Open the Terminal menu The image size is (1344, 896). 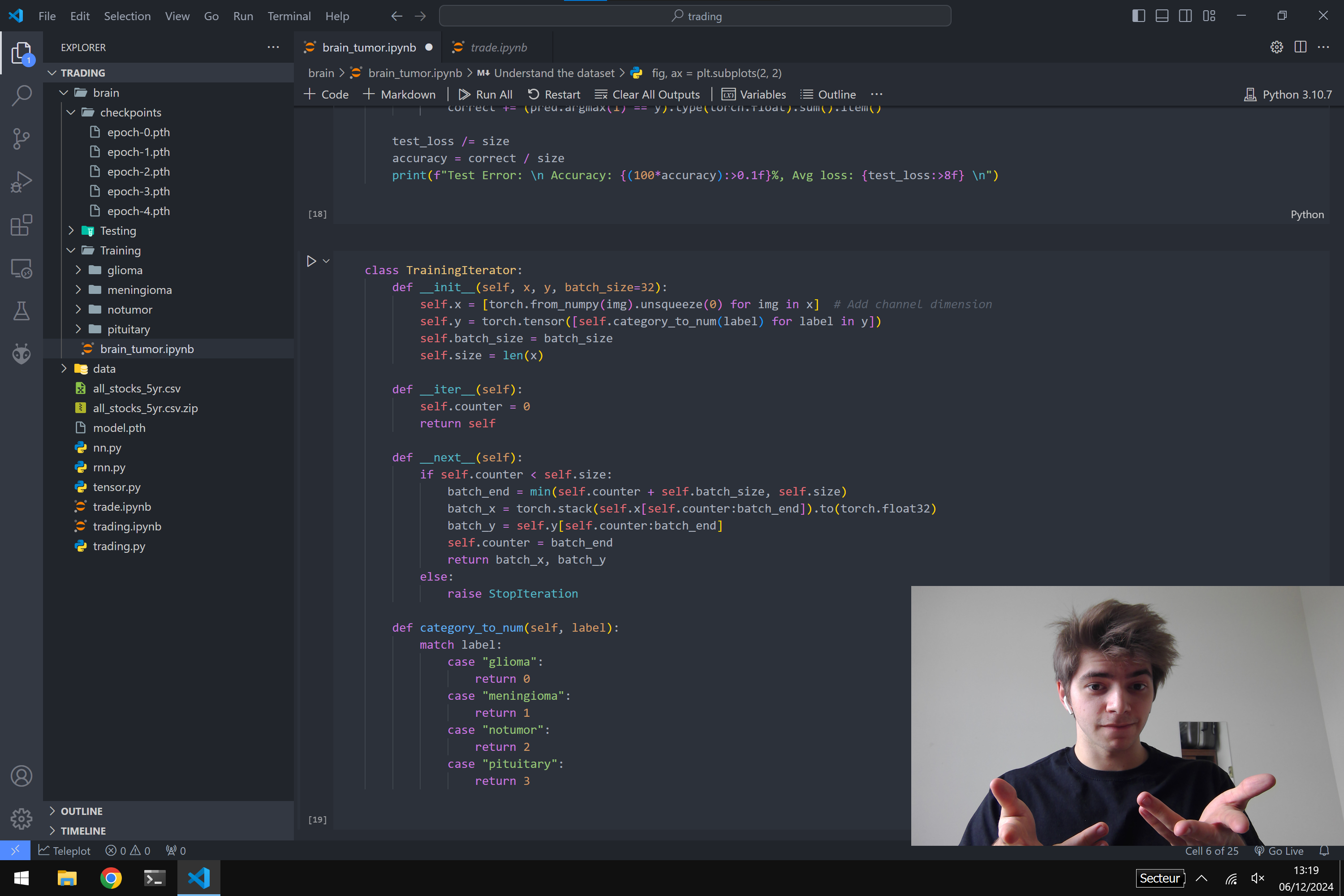pos(289,16)
